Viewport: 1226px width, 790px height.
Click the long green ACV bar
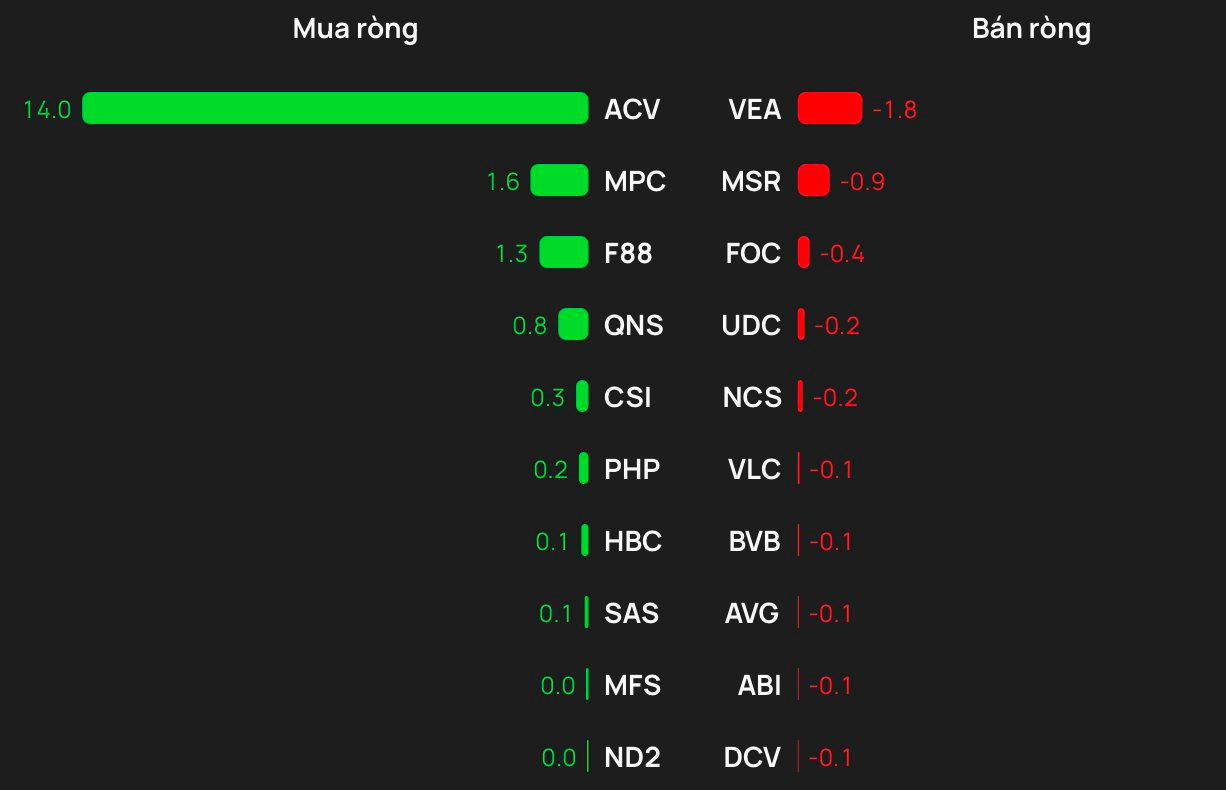(x=335, y=108)
